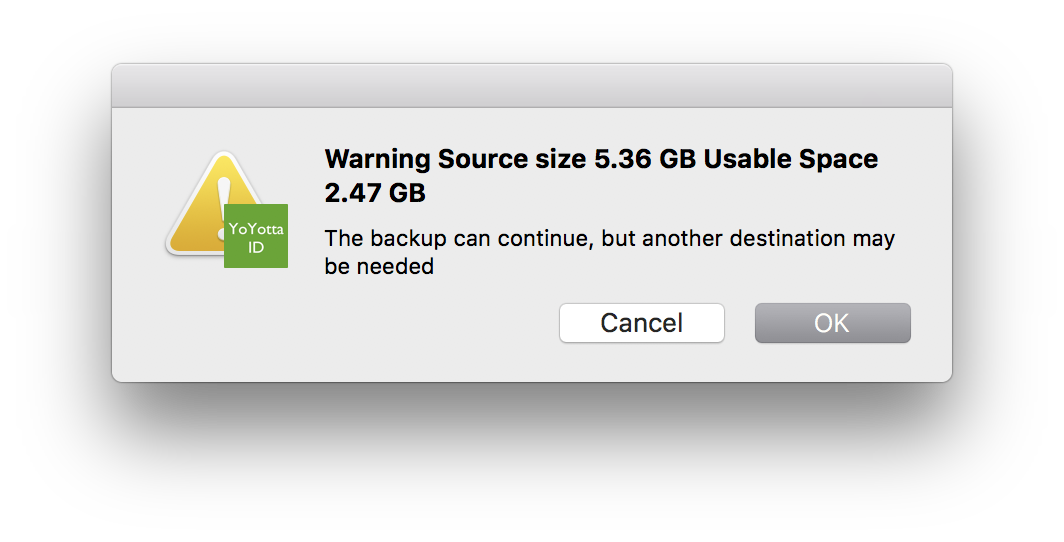This screenshot has width=1064, height=542.
Task: Dismiss the warning with Cancel
Action: pyautogui.click(x=641, y=323)
